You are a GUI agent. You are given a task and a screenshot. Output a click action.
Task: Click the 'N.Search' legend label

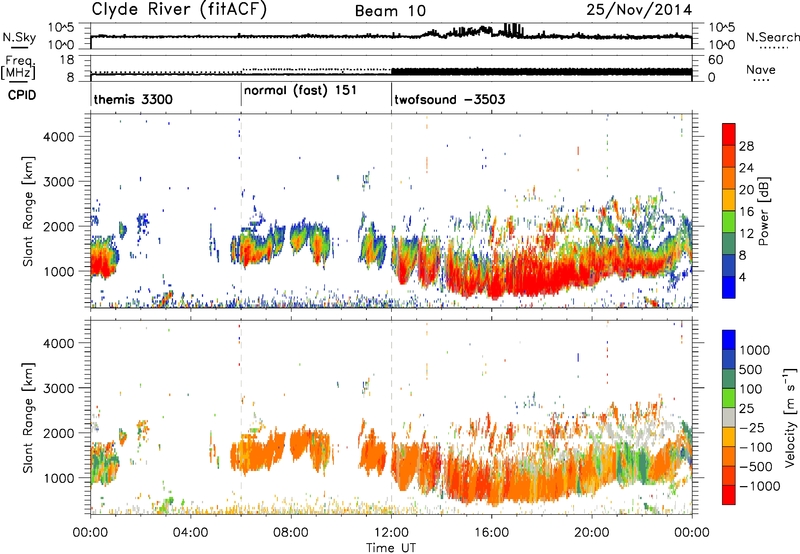772,37
